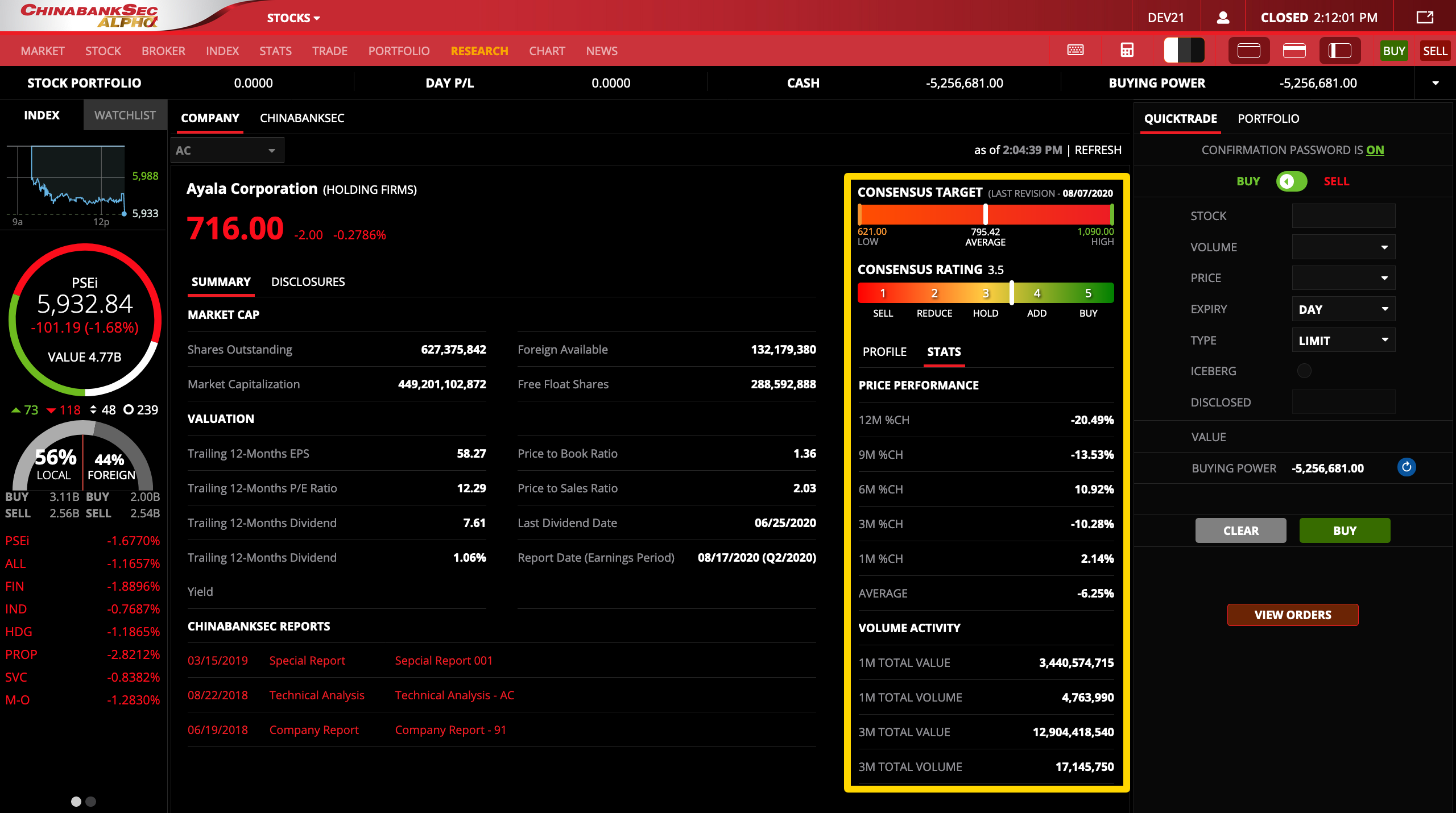This screenshot has width=1456, height=813.
Task: Open the STATS menu item
Action: 275,51
